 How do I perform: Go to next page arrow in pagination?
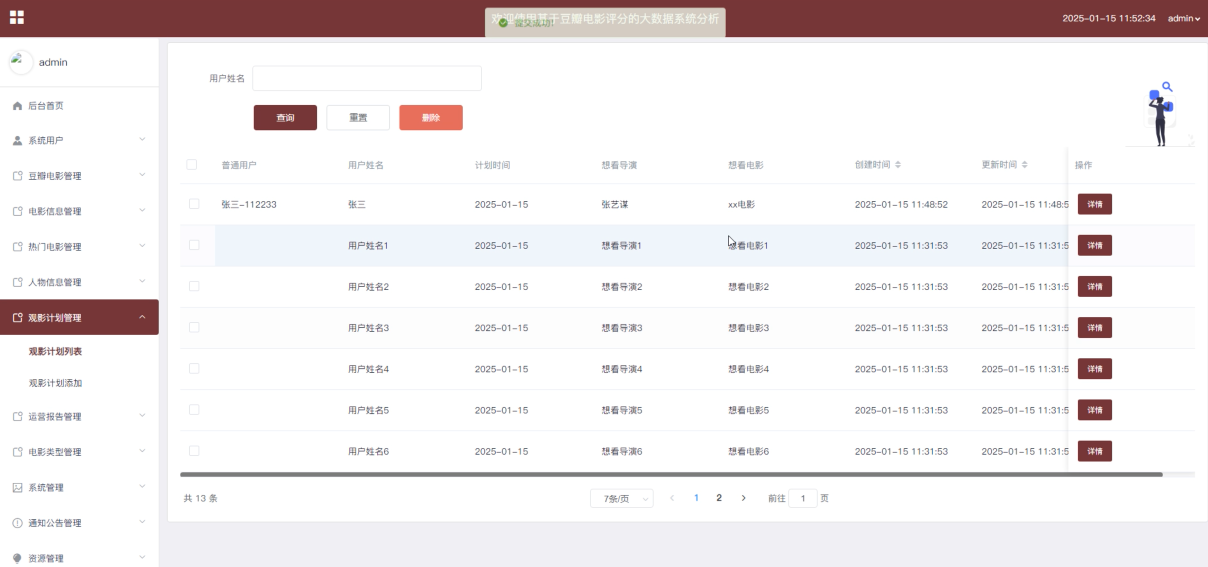[743, 498]
